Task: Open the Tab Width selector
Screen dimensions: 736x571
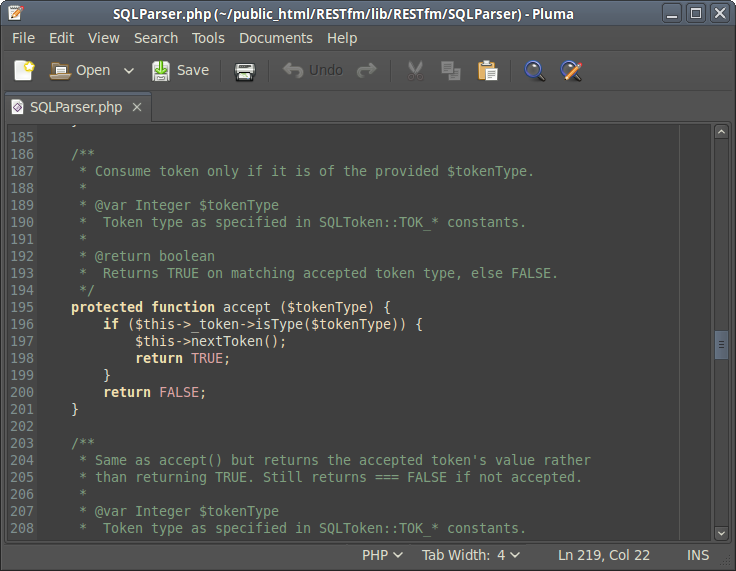Action: coord(471,555)
